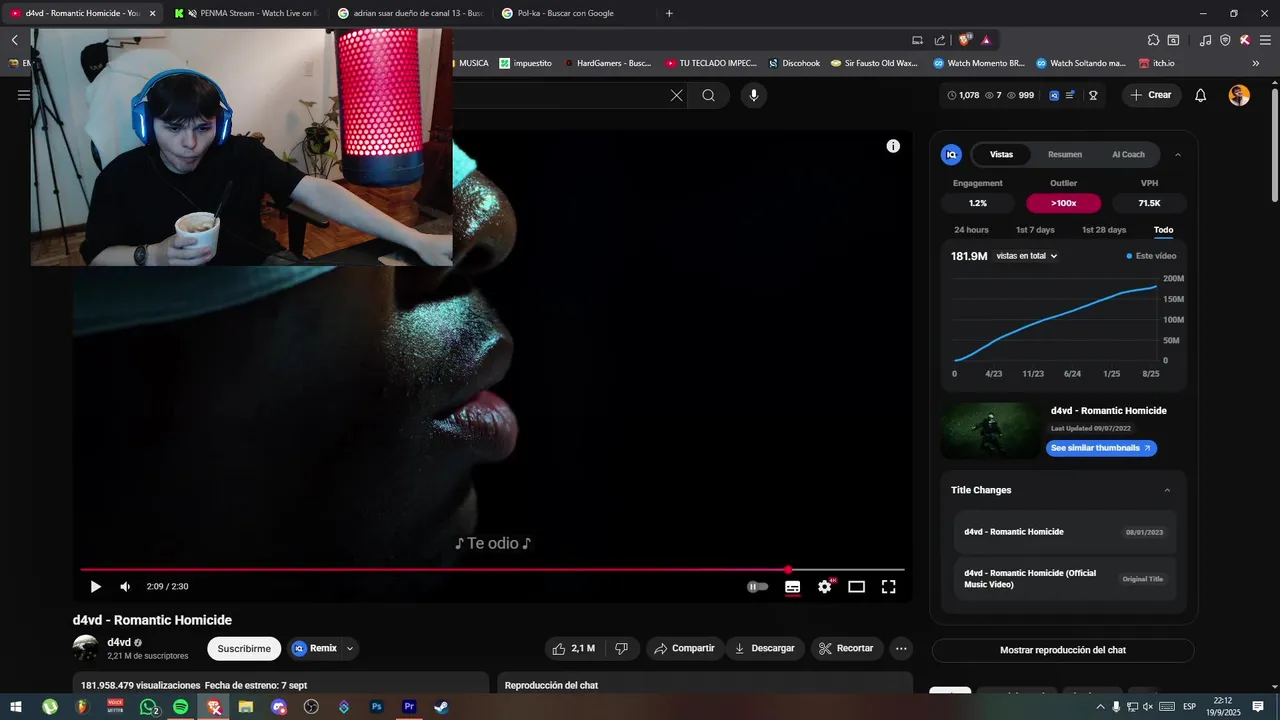Open the d4vd channel avatar

pyautogui.click(x=86, y=648)
